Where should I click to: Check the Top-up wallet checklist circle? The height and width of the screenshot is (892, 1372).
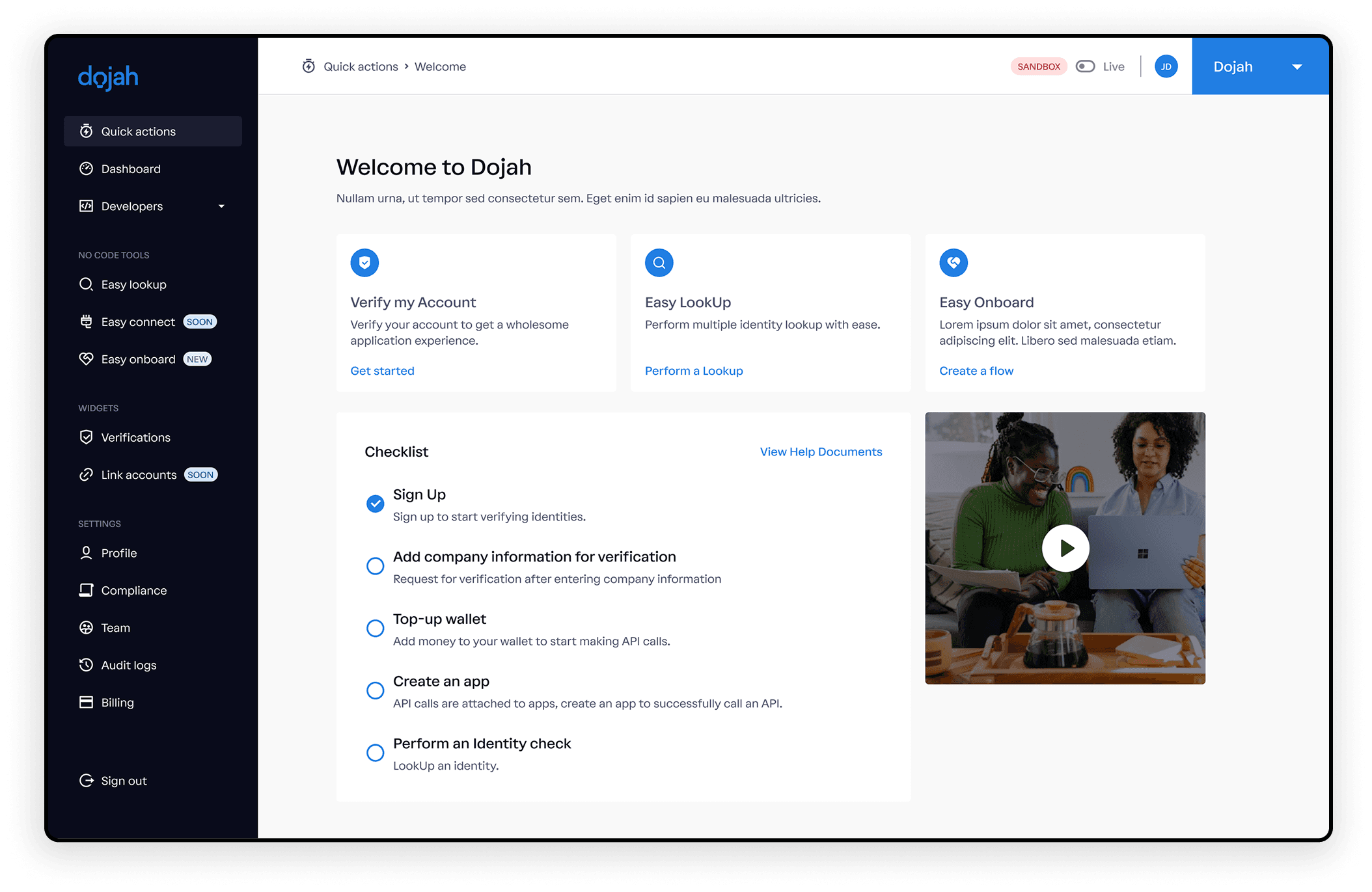pyautogui.click(x=375, y=628)
